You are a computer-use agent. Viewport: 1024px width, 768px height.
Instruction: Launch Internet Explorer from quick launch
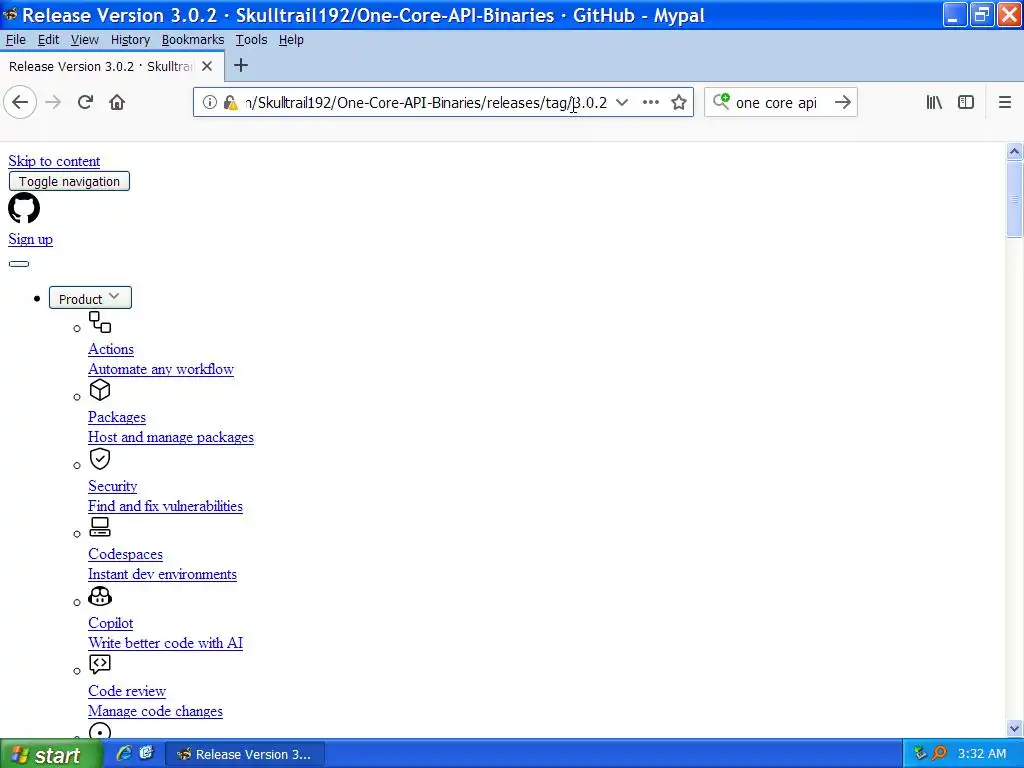click(x=123, y=754)
